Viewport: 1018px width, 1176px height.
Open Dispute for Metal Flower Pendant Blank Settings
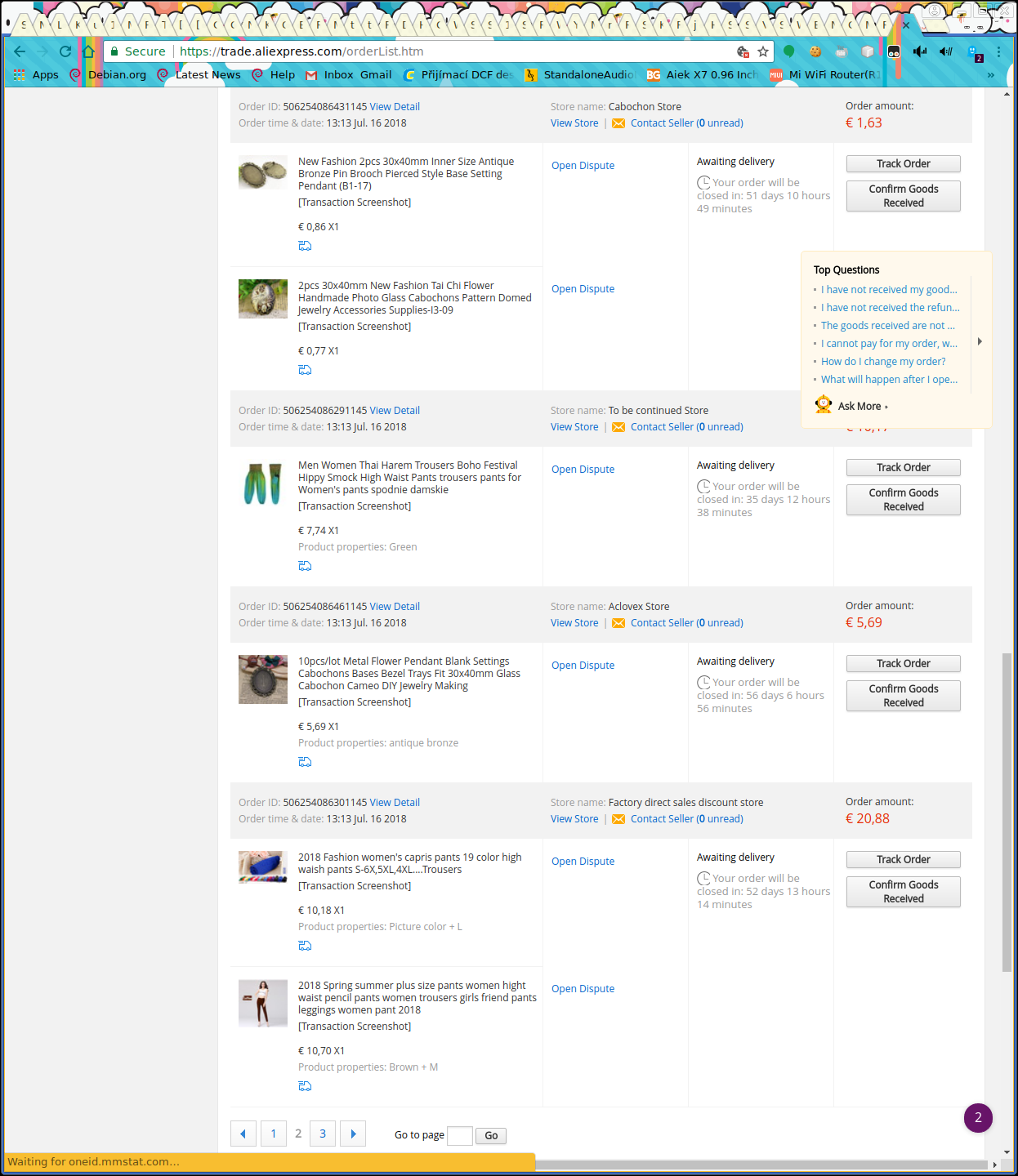click(583, 666)
